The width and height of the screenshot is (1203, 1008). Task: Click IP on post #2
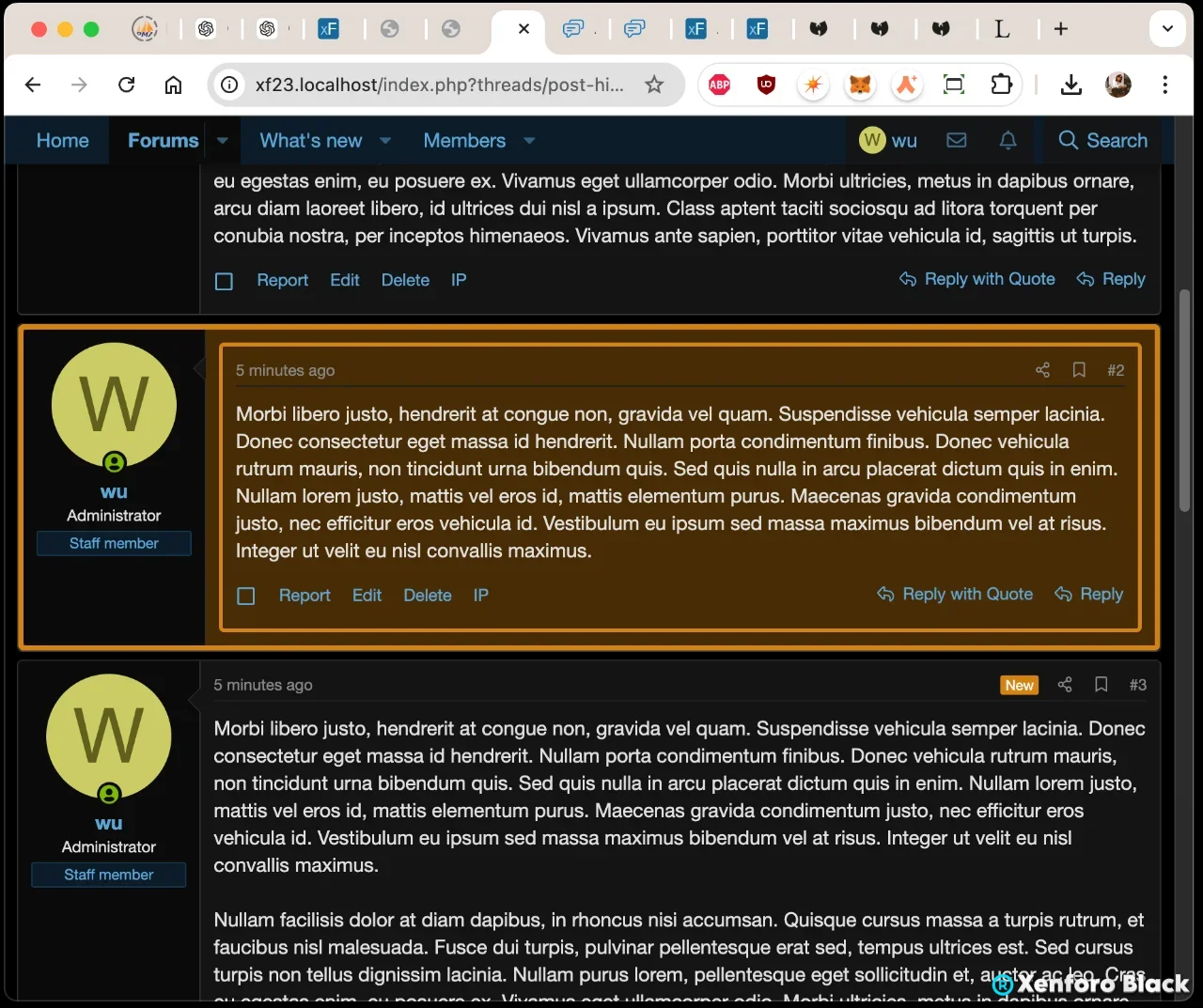point(481,596)
